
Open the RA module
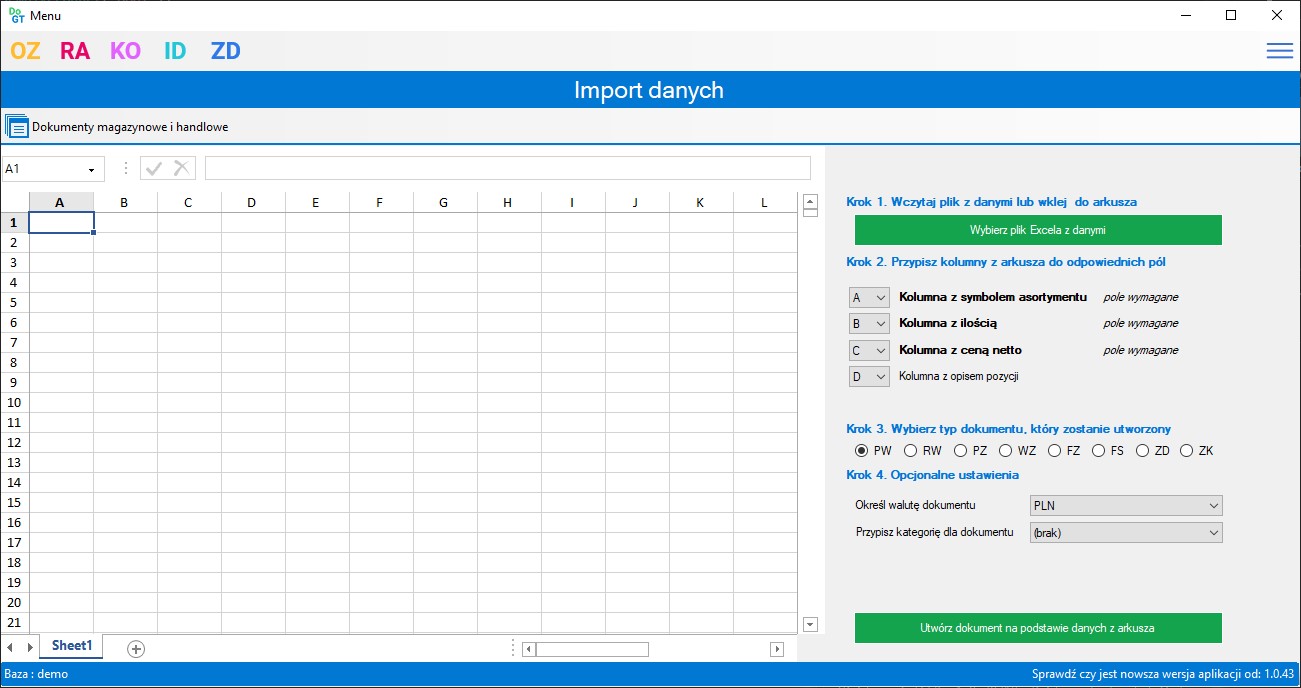point(75,51)
